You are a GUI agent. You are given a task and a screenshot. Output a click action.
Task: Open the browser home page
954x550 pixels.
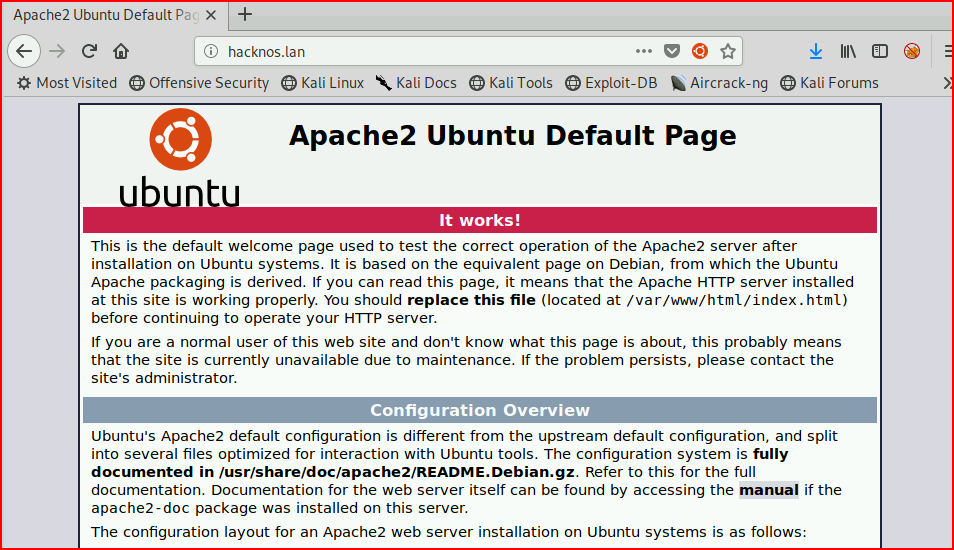121,51
